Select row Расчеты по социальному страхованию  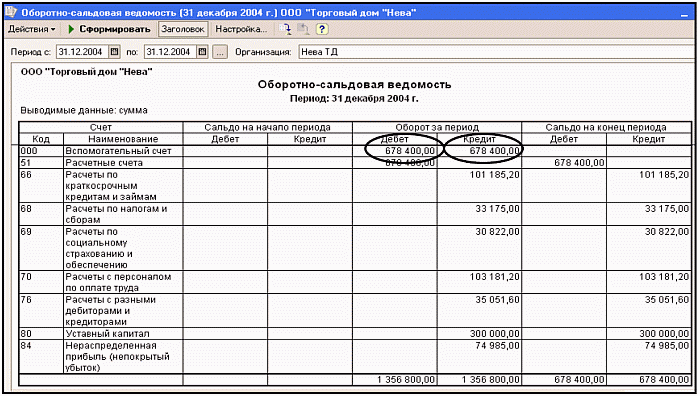[355, 248]
